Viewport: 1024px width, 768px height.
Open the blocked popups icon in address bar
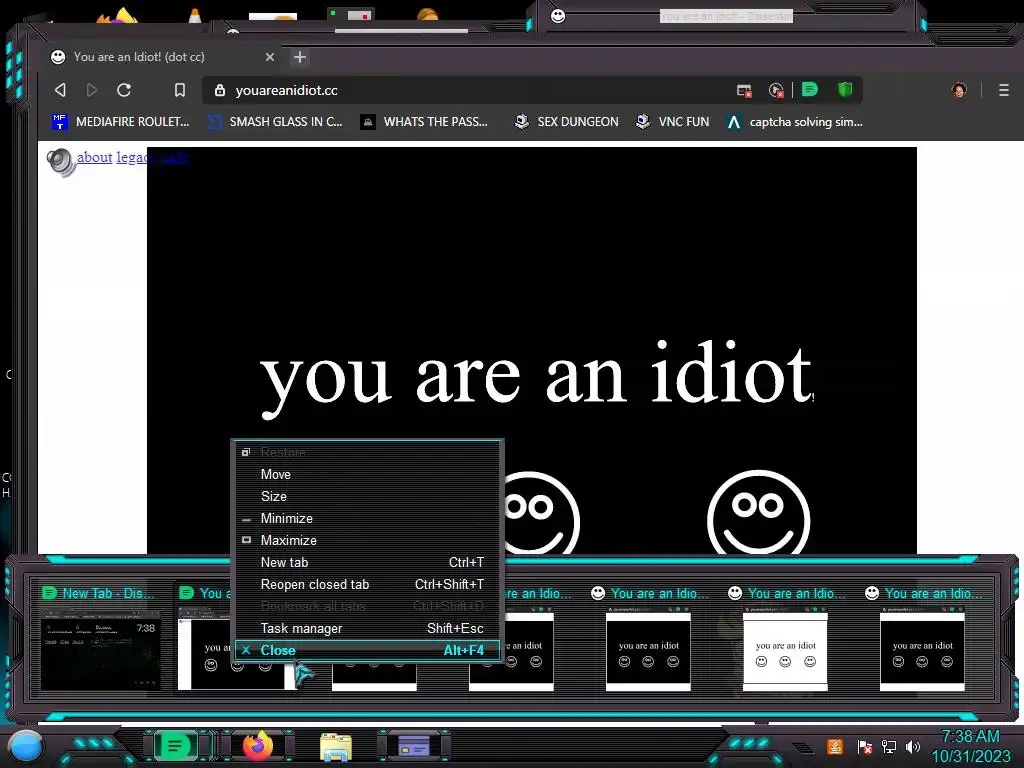pyautogui.click(x=744, y=91)
